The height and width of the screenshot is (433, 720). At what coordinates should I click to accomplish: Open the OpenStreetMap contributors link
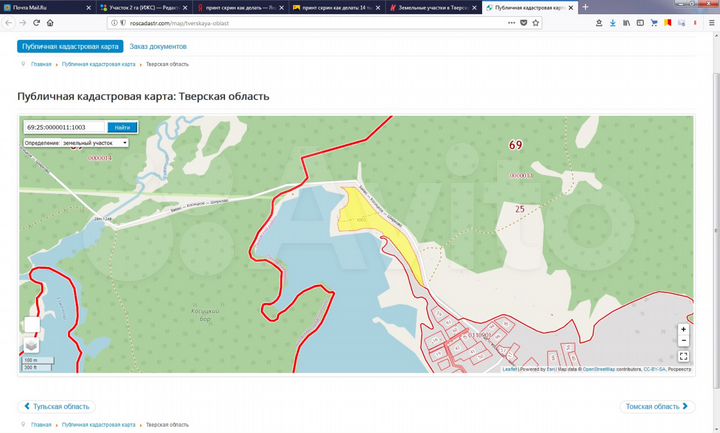(x=599, y=369)
